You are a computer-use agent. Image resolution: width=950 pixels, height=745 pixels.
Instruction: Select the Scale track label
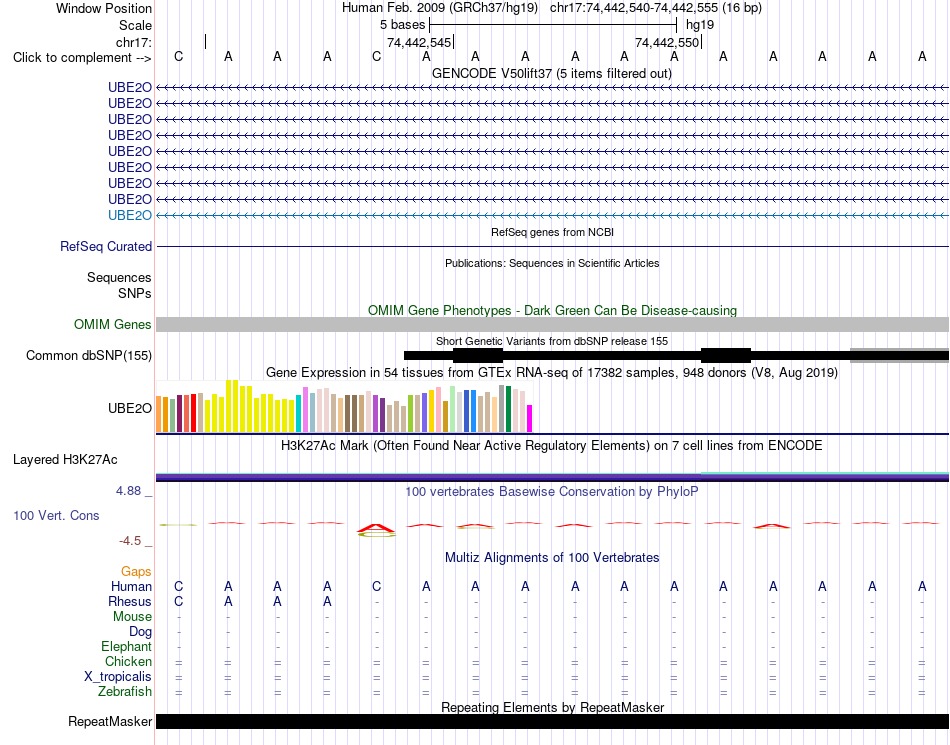[135, 25]
